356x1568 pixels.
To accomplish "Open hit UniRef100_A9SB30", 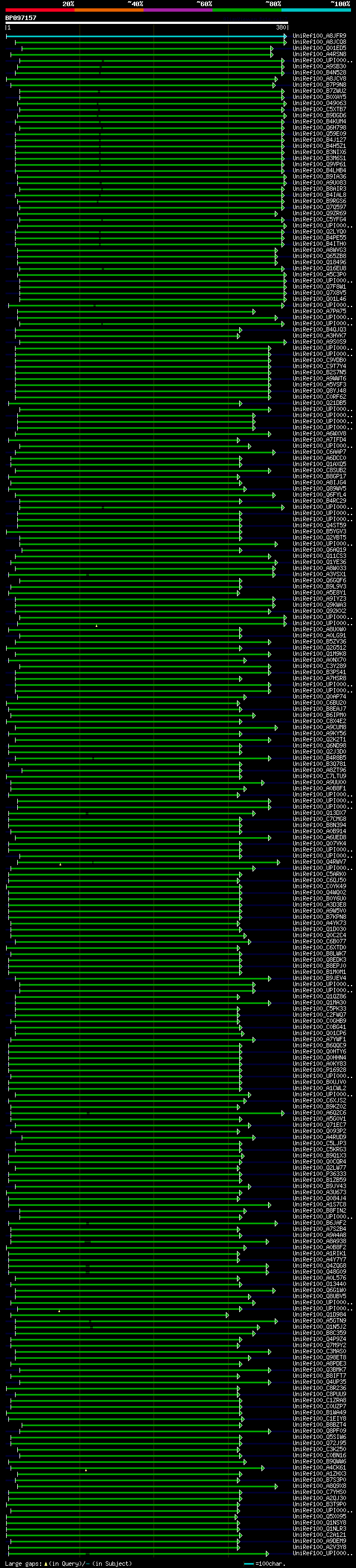I will click(x=319, y=66).
